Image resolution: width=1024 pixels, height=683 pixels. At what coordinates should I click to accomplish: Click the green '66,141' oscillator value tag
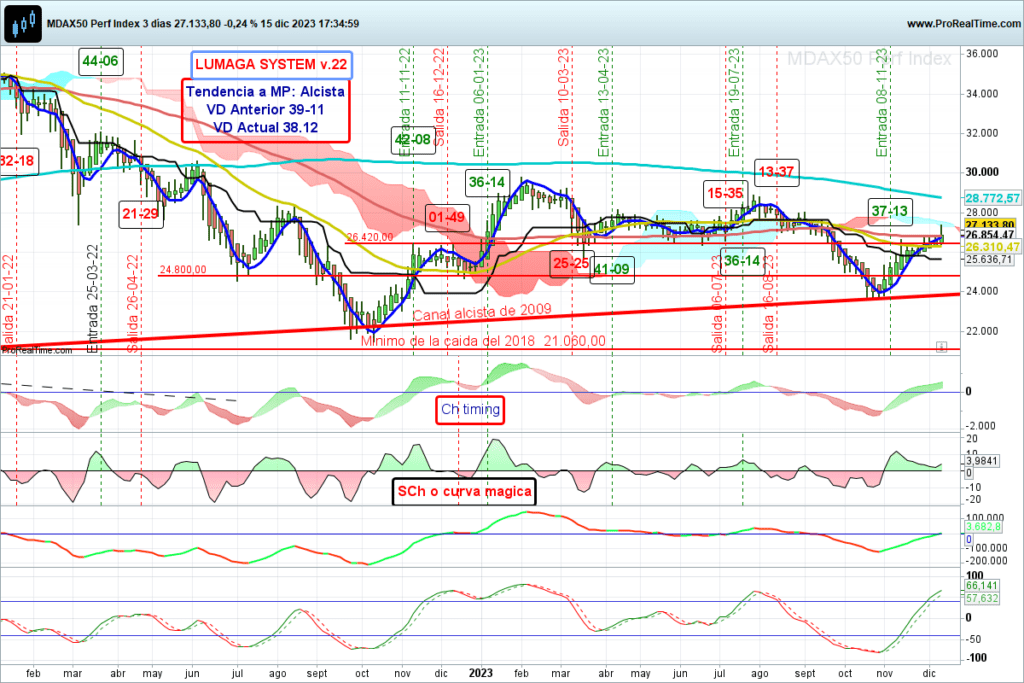[982, 586]
